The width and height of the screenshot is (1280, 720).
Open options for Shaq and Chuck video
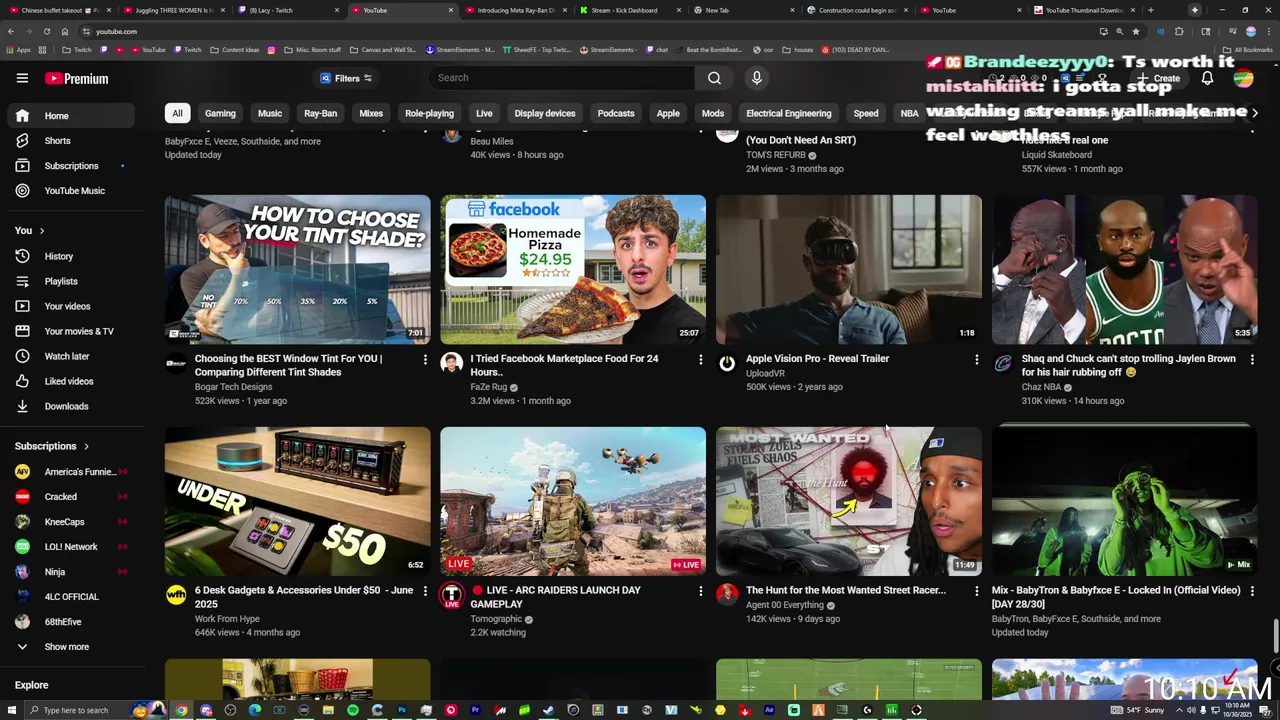pos(1252,359)
